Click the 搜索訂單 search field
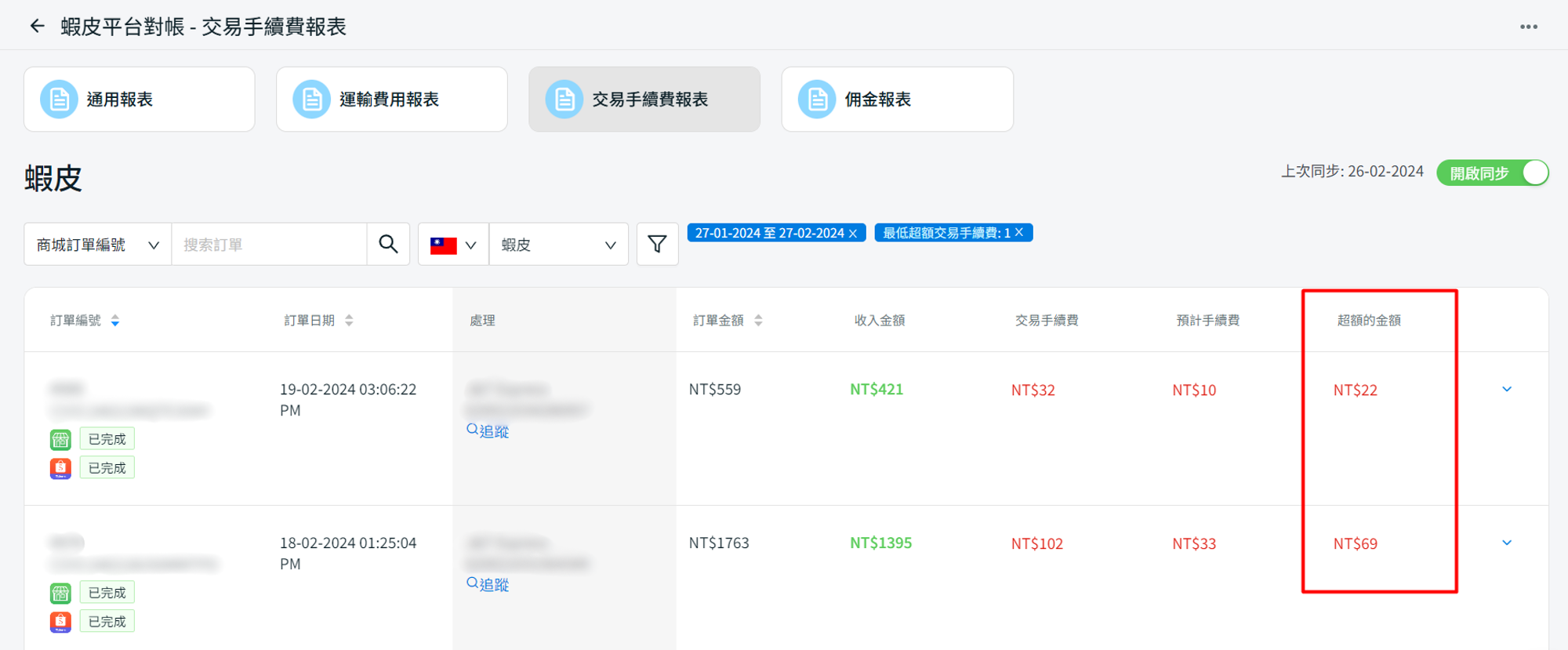 tap(268, 245)
